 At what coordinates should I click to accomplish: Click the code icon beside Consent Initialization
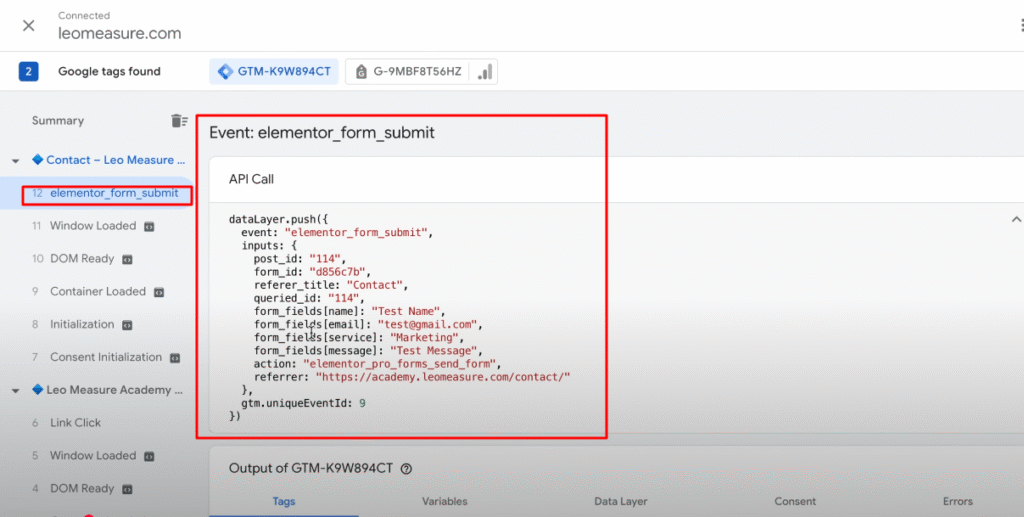pyautogui.click(x=175, y=358)
